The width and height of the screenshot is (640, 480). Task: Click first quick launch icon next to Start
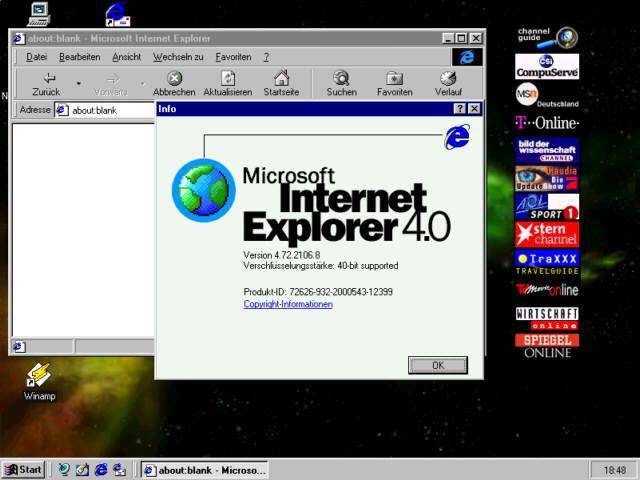point(64,470)
